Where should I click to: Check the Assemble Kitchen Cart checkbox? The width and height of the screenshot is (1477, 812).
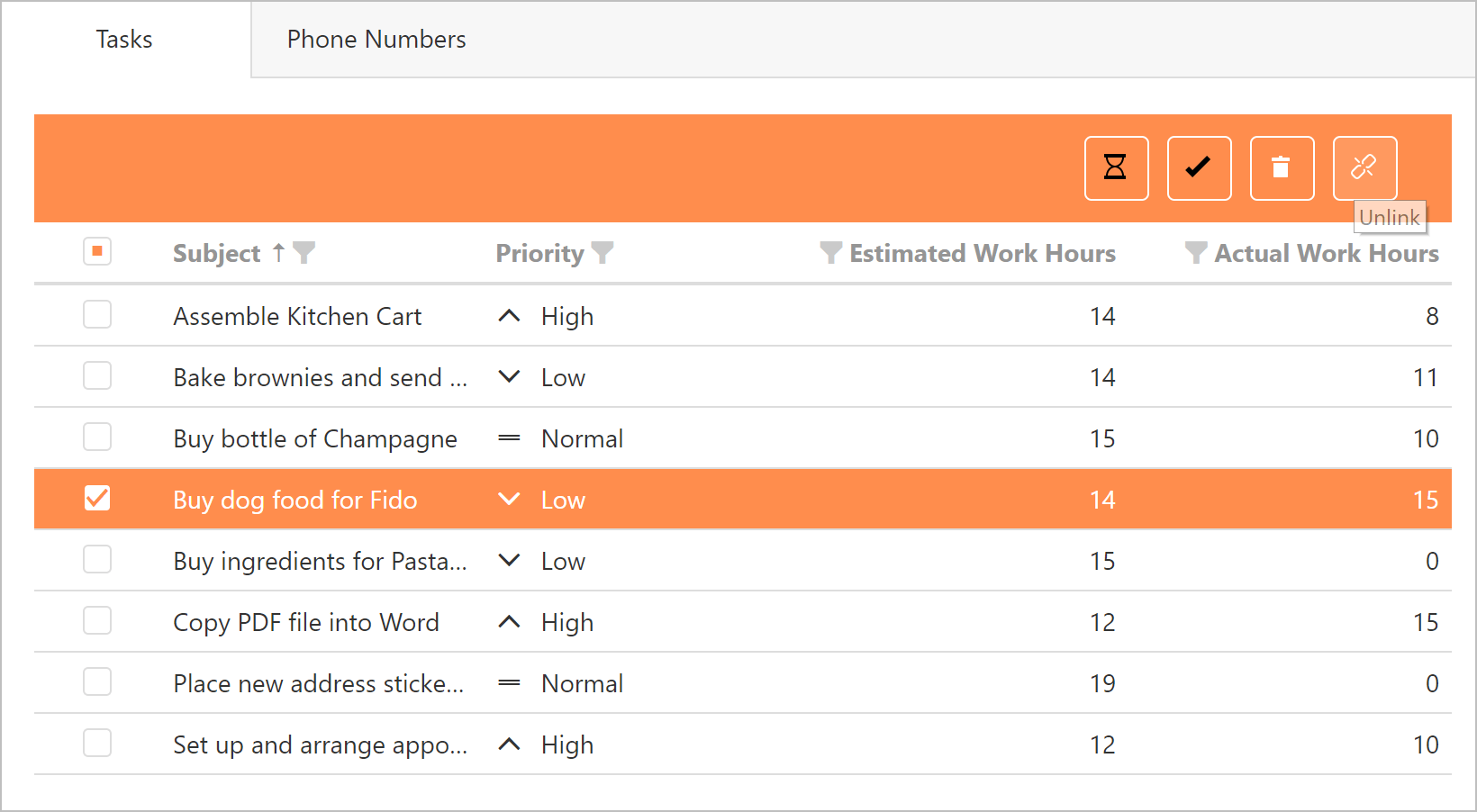click(97, 314)
